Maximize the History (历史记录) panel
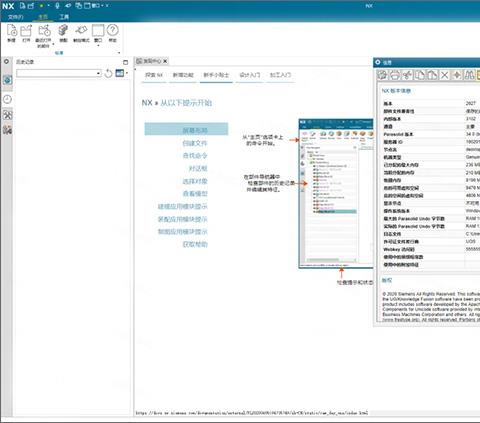The image size is (480, 423). pyautogui.click(x=125, y=62)
